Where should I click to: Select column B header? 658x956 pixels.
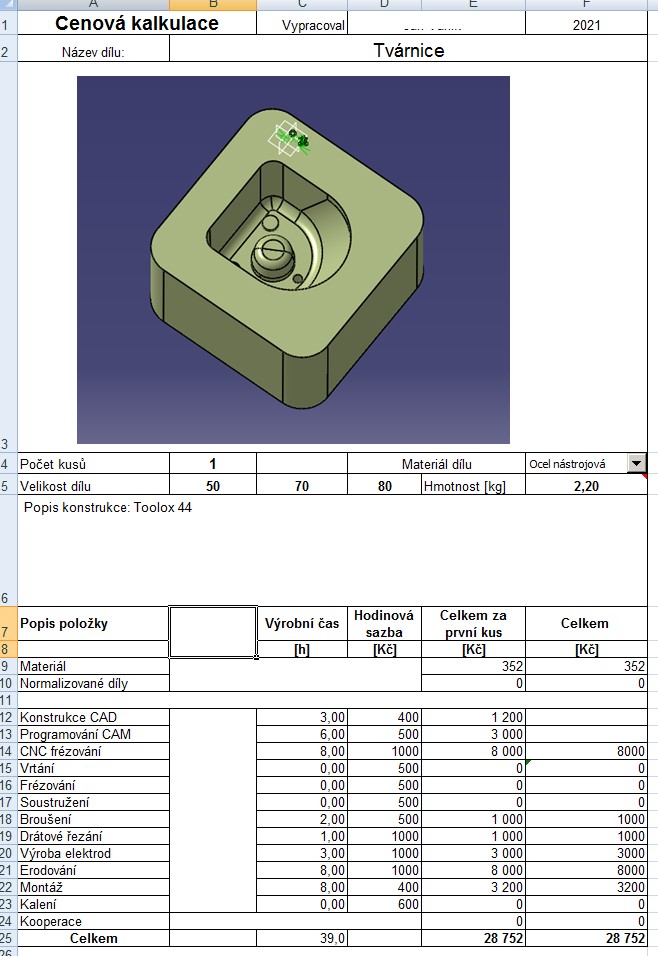pos(213,5)
